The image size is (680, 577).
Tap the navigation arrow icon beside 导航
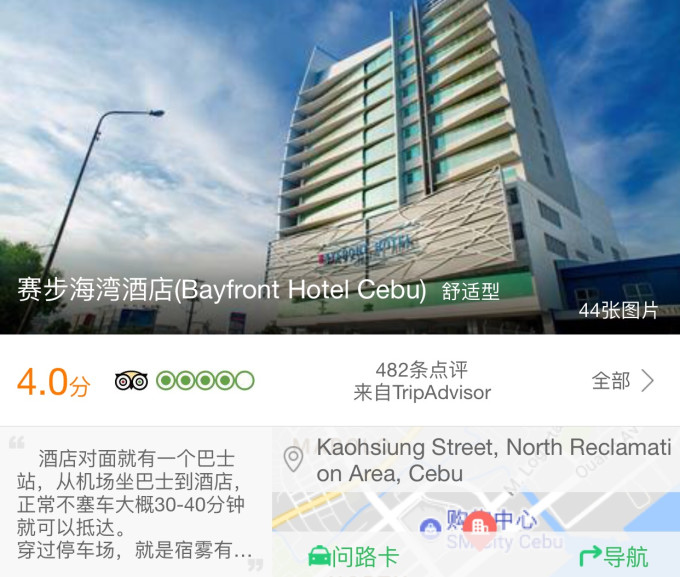click(590, 556)
